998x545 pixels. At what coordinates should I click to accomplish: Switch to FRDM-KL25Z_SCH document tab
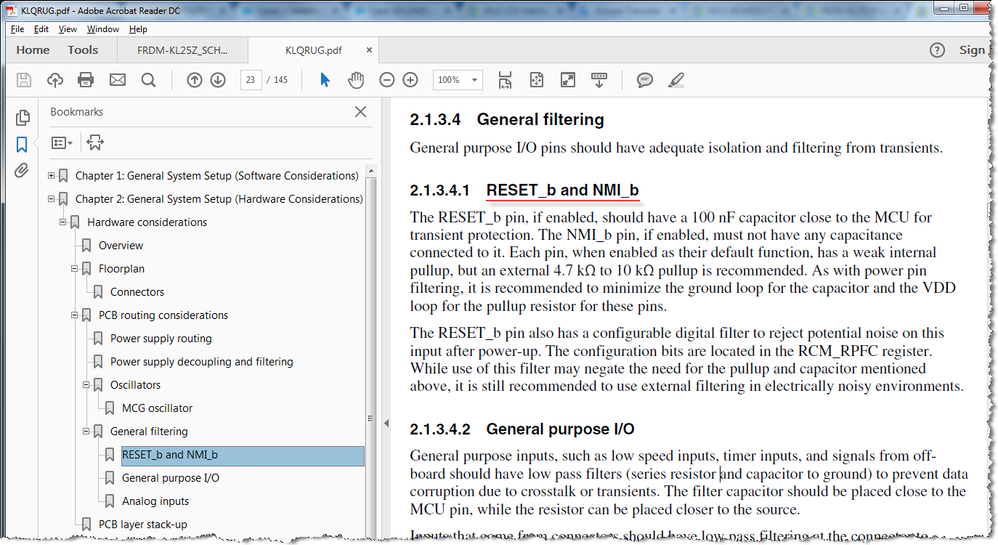pyautogui.click(x=182, y=50)
